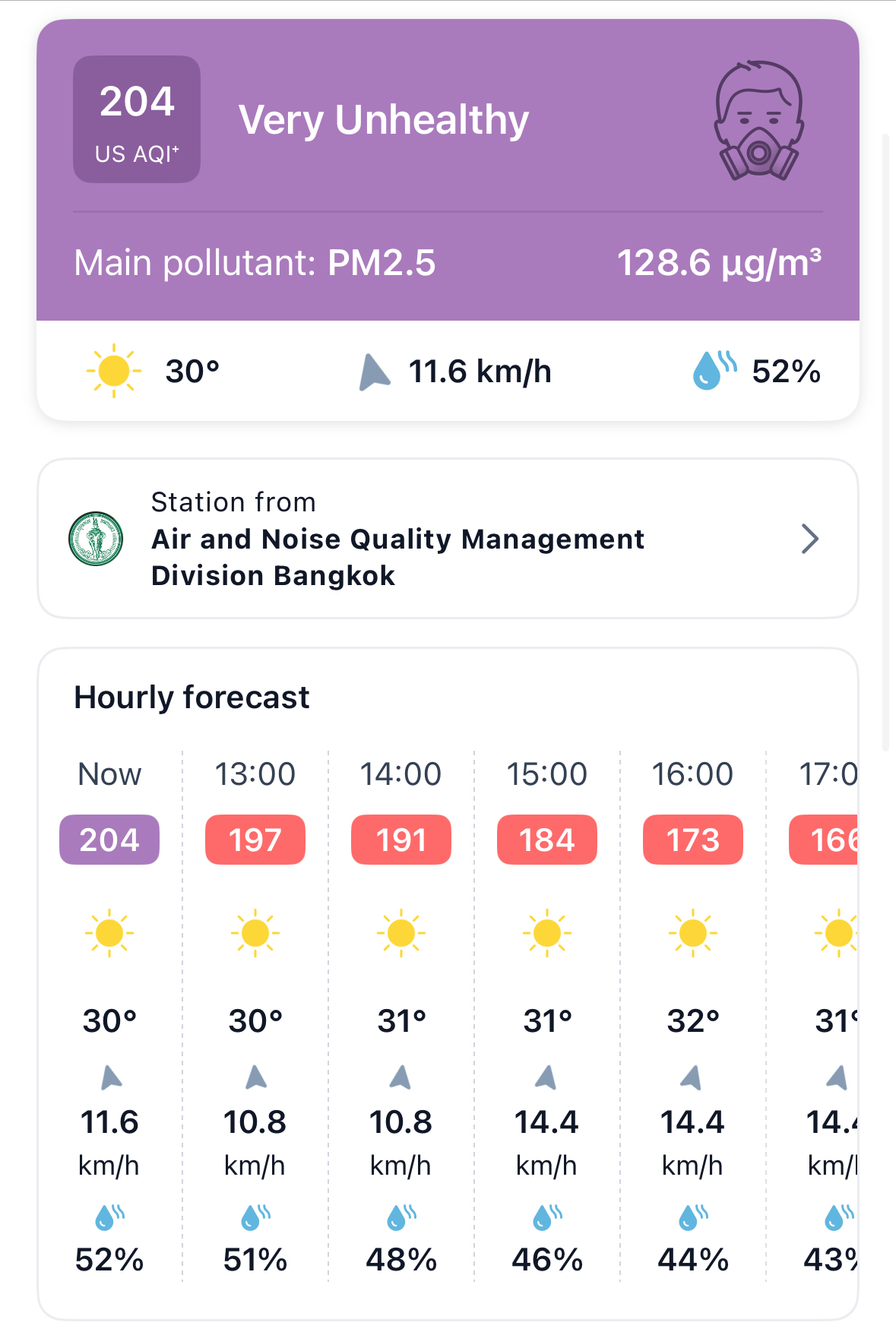Click the 184 AQI chip under 15:00

pyautogui.click(x=547, y=840)
